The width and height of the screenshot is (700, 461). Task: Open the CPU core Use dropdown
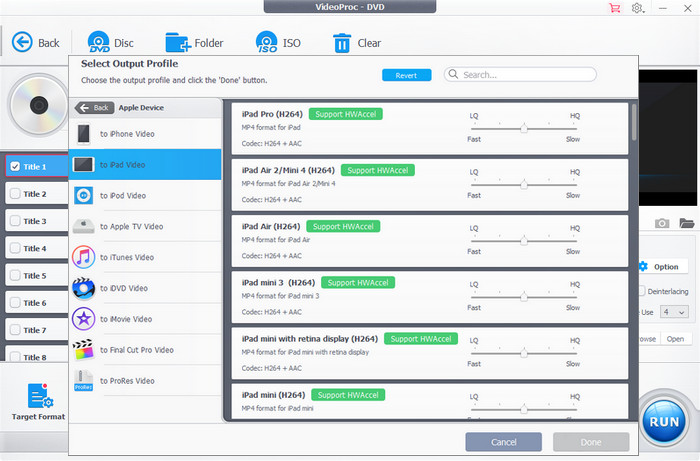(x=674, y=312)
